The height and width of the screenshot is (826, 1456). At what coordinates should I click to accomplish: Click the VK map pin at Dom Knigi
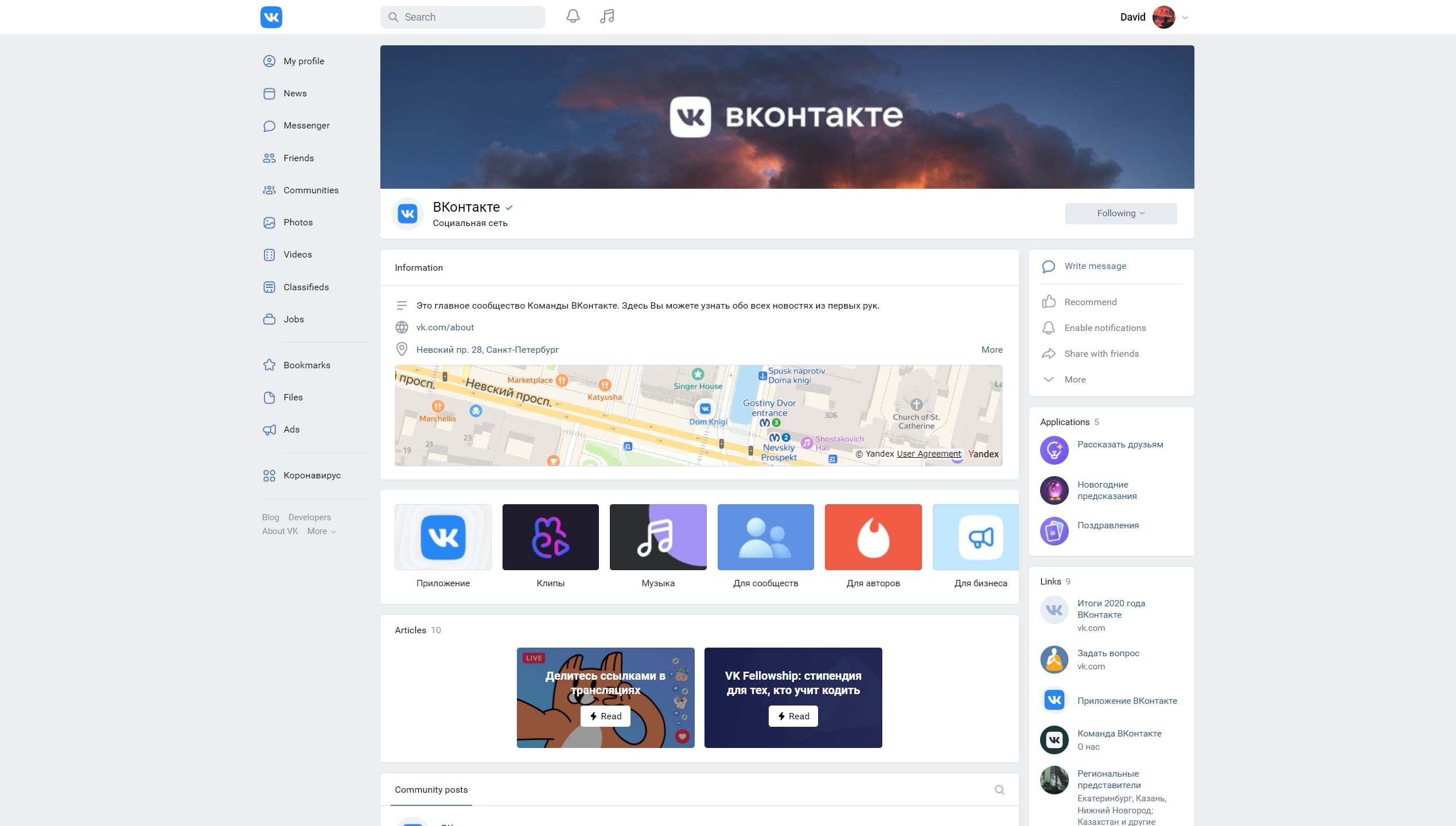(705, 409)
